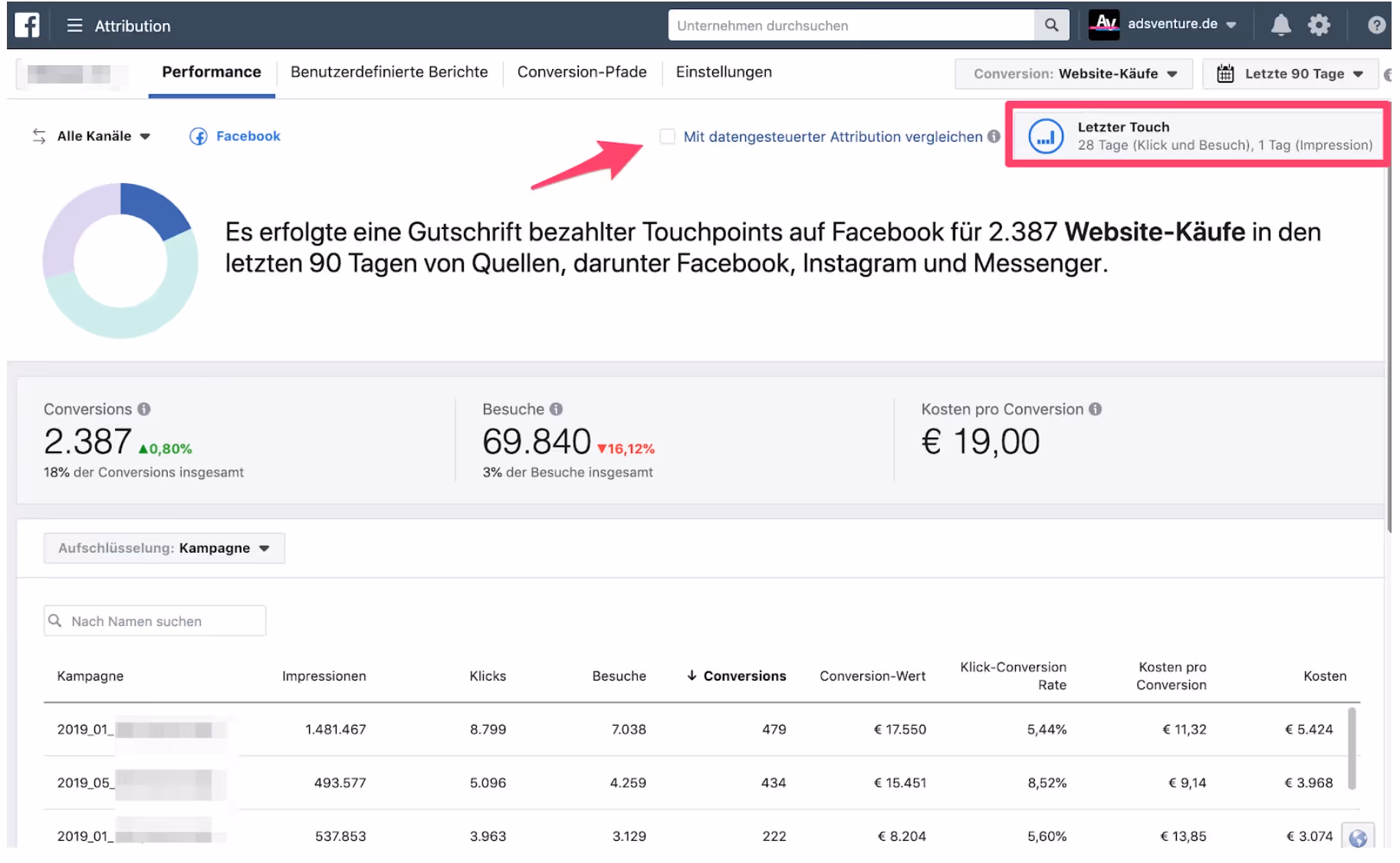
Task: Click the info icon beside Conversions
Action: [144, 409]
